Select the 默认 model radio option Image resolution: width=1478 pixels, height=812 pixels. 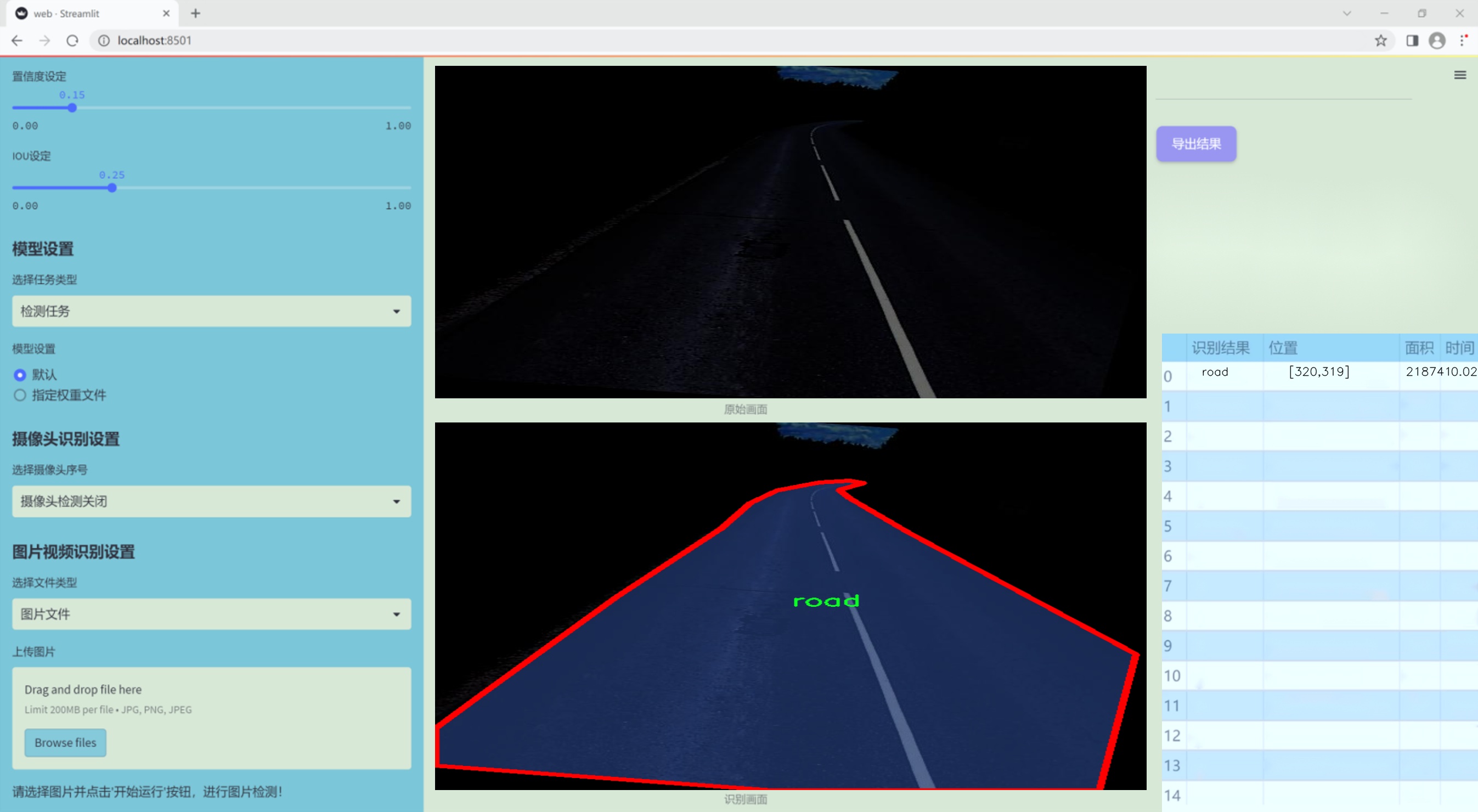[x=20, y=375]
